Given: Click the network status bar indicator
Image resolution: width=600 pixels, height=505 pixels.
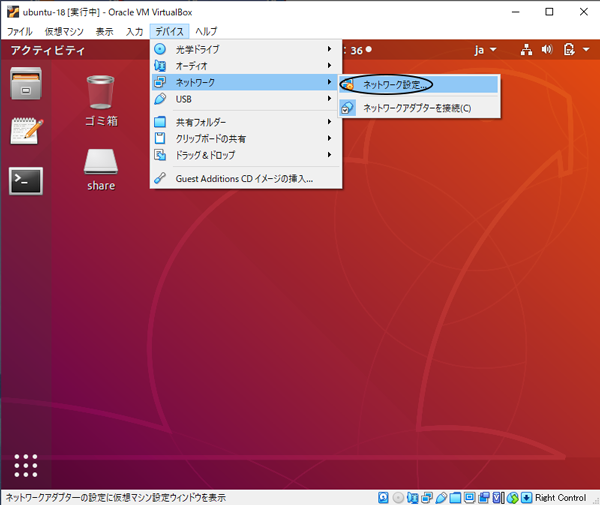Looking at the screenshot, I should point(427,497).
